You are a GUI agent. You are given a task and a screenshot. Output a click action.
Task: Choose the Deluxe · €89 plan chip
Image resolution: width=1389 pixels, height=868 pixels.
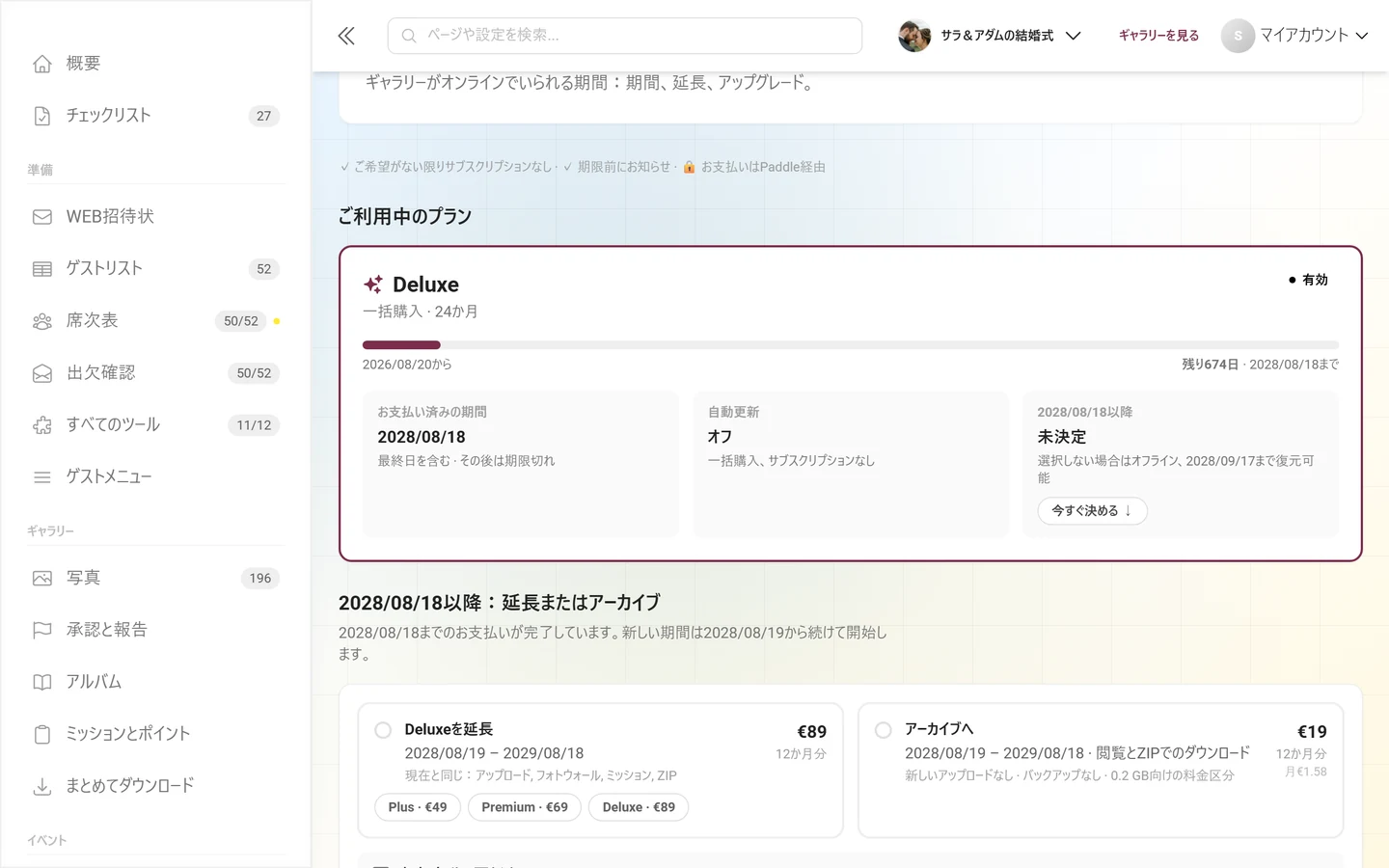639,807
